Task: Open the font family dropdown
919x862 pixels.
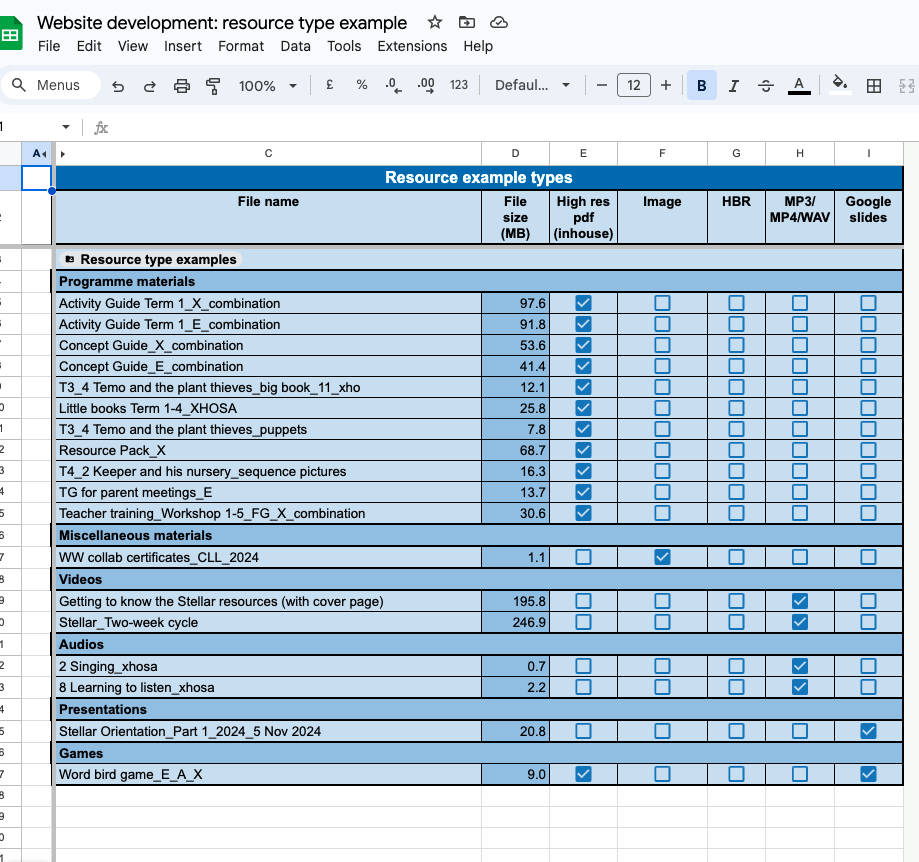Action: click(x=532, y=86)
